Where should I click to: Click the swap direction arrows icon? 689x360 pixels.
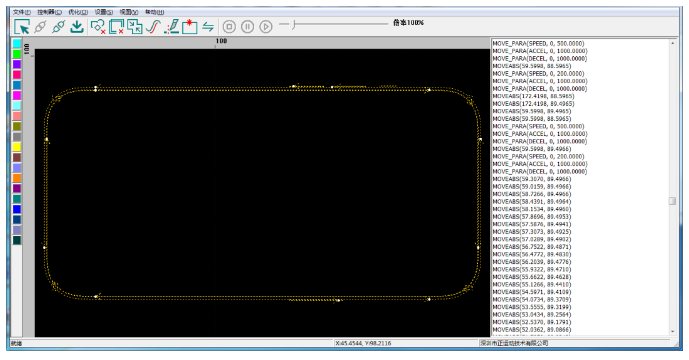[208, 27]
